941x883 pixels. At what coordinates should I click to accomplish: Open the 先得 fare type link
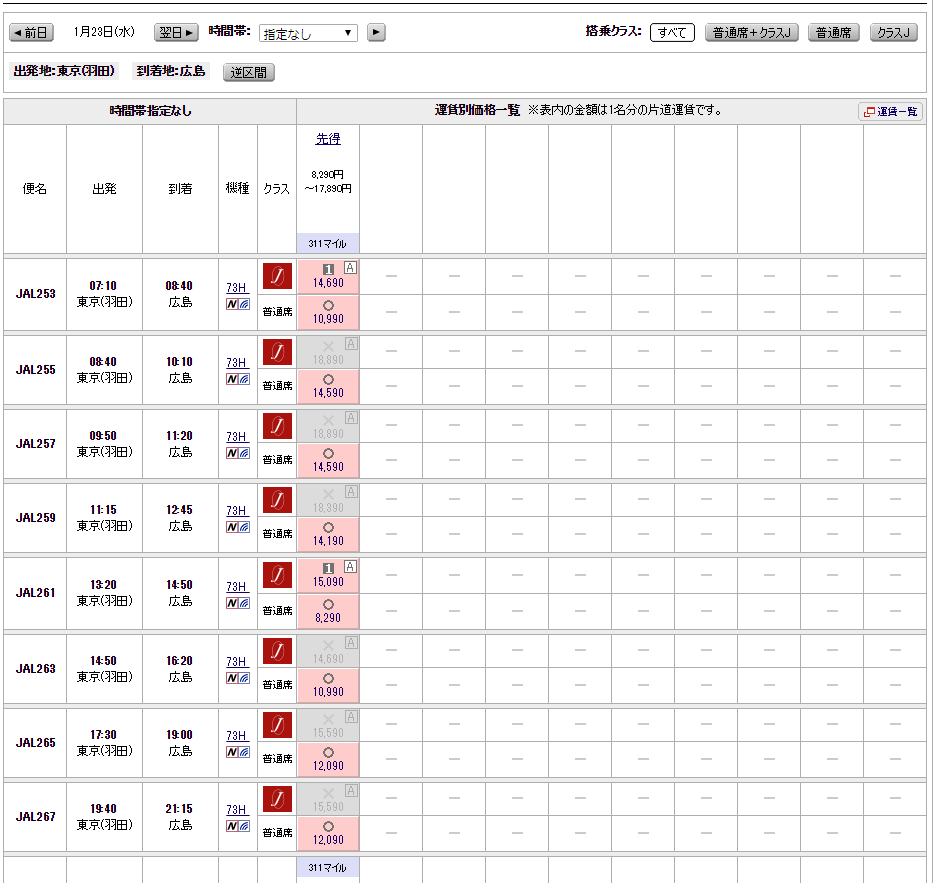coord(328,139)
